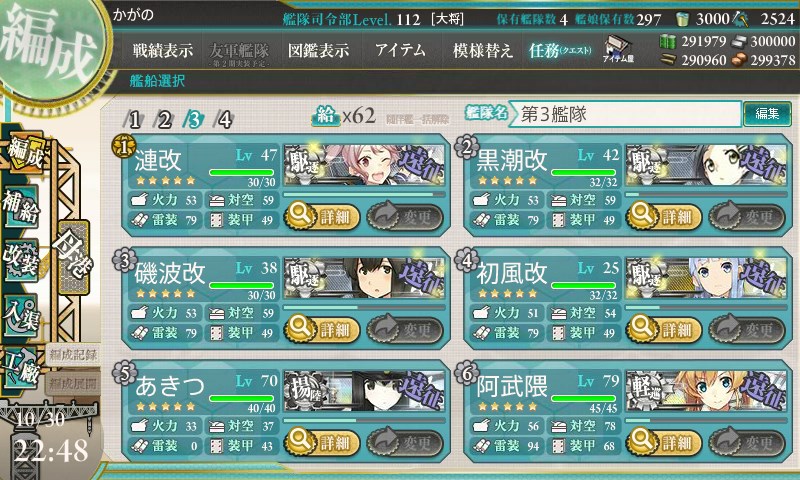800x480 pixels.
Task: Click あきつ's ship portrait banner
Action: click(364, 391)
